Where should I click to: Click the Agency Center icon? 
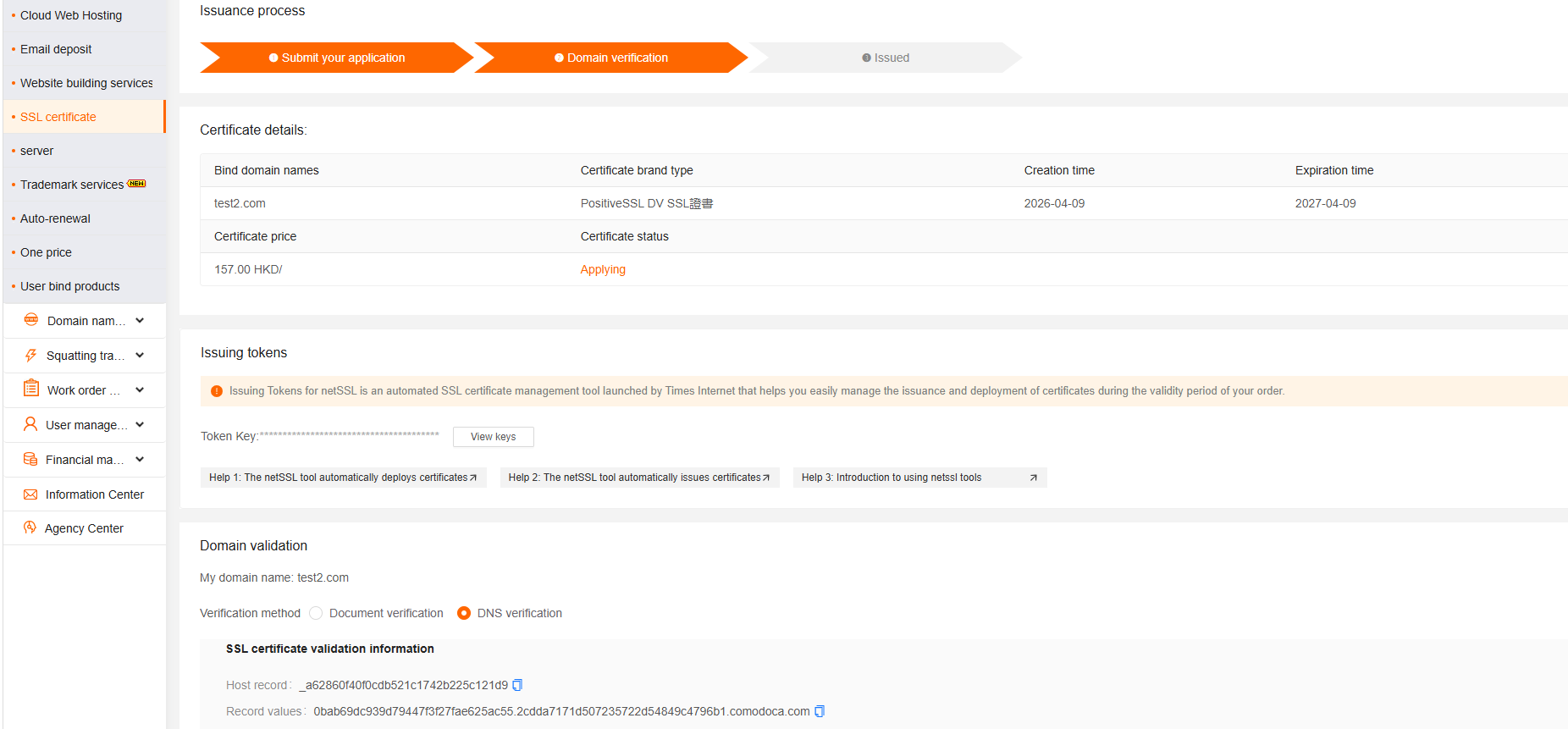tap(30, 527)
